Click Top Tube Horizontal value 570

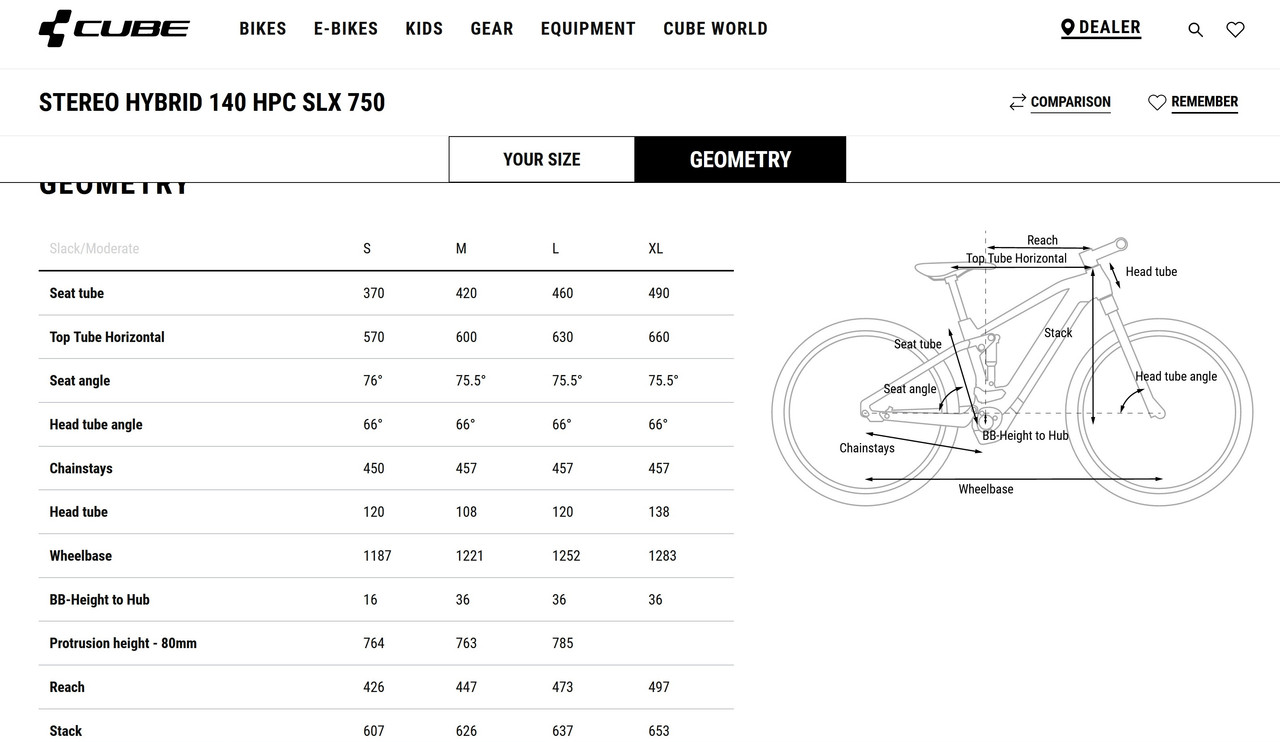click(x=374, y=337)
